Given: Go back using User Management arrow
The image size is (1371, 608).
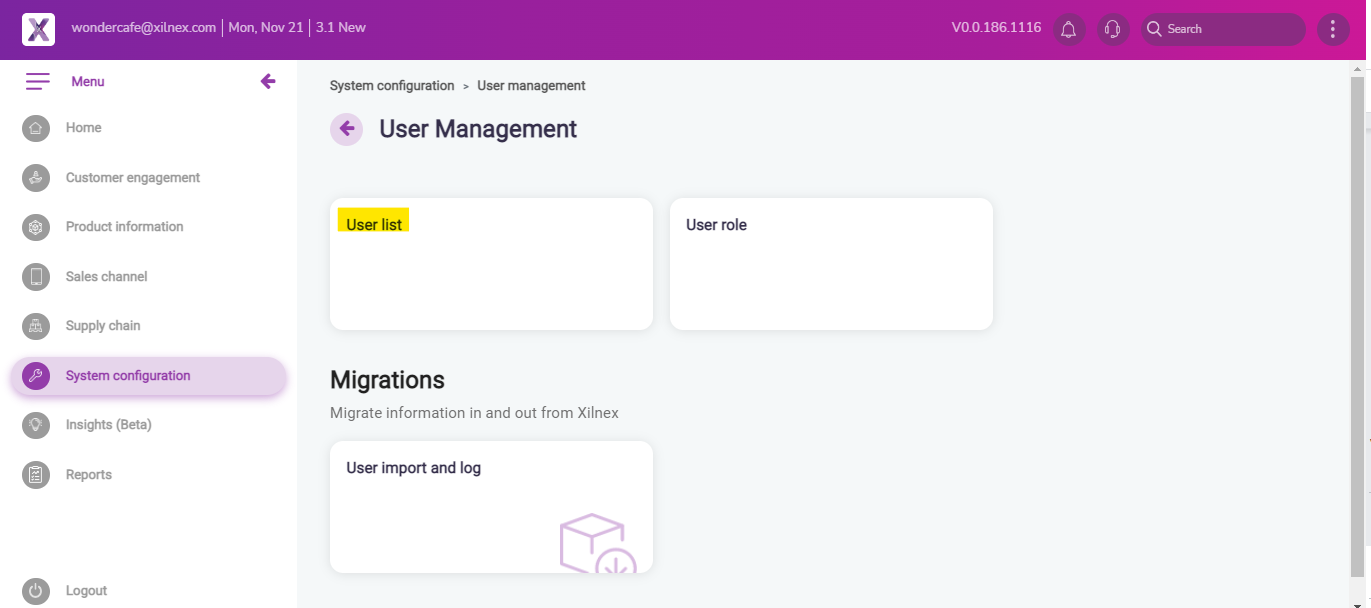Looking at the screenshot, I should click(347, 129).
